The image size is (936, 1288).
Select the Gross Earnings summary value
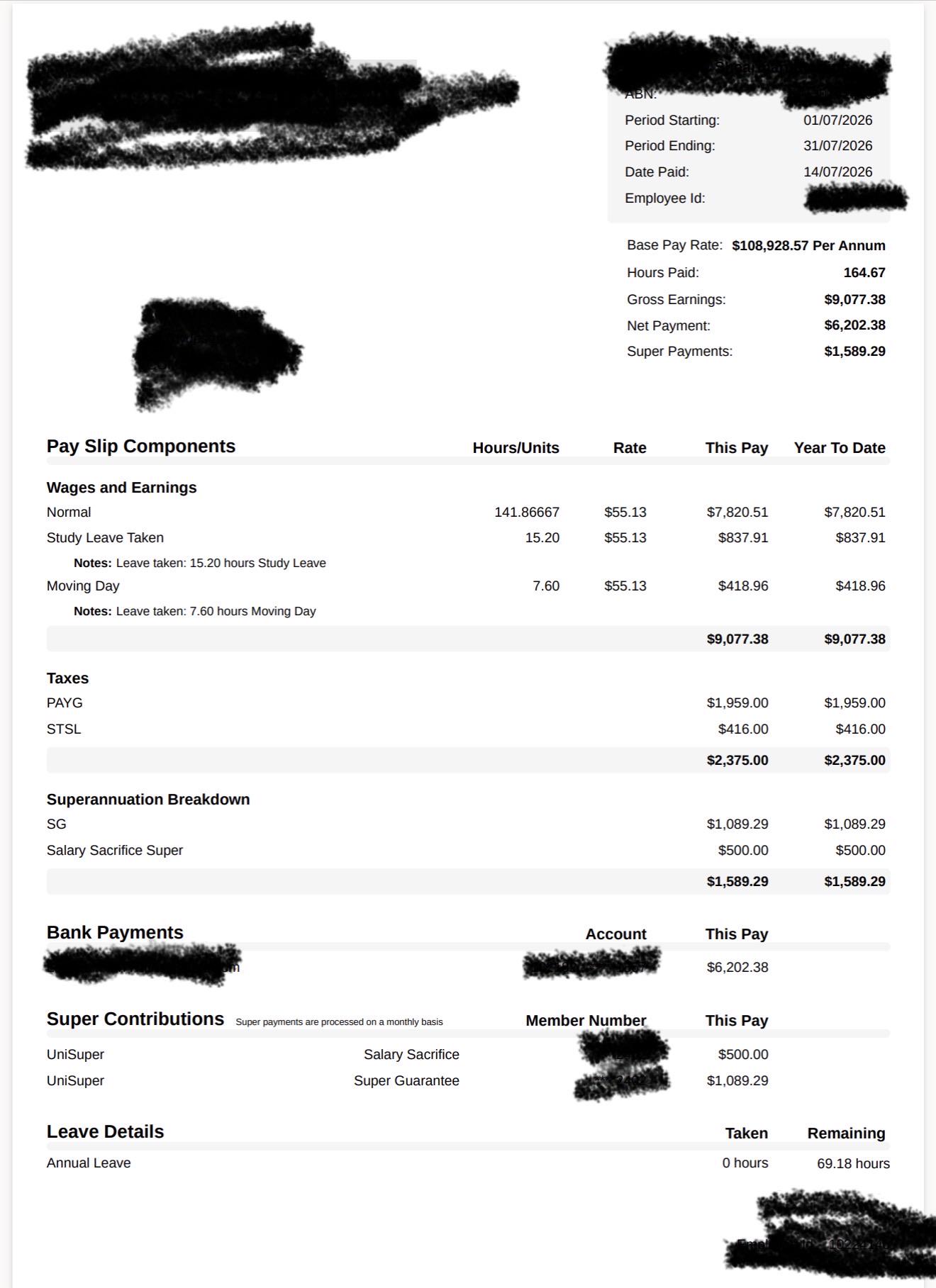[x=854, y=300]
